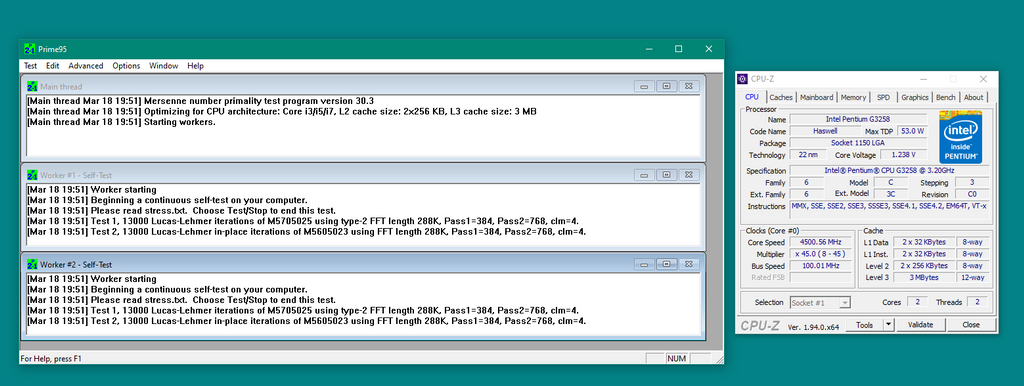Click the Main thread child window title bar
The height and width of the screenshot is (386, 1024).
coord(364,86)
